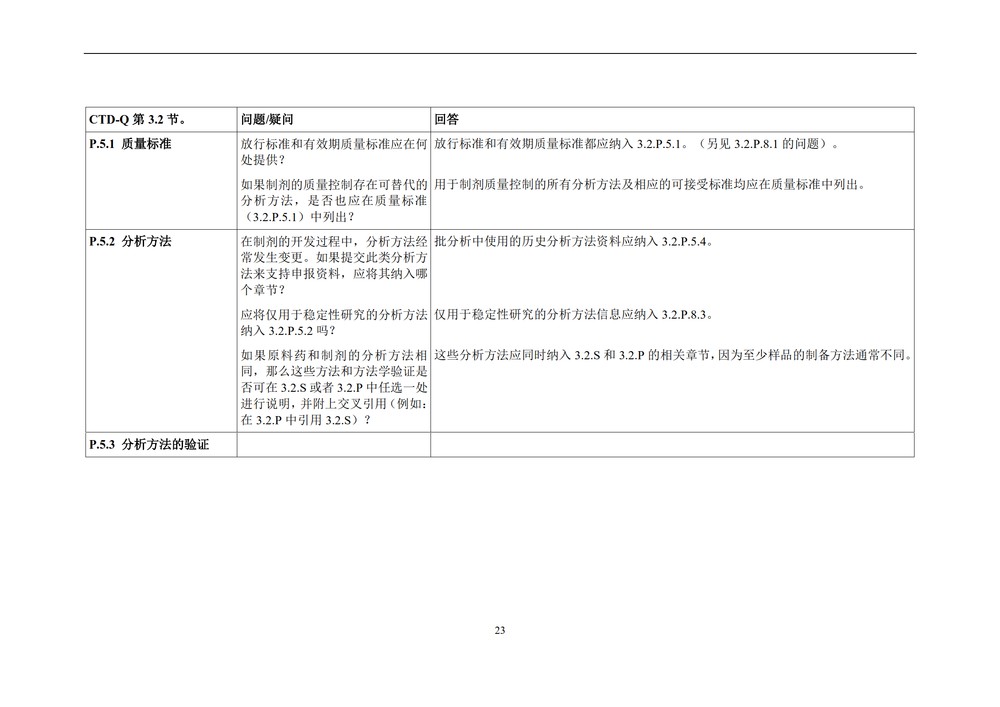Click the question starting '如果制剂的质量控制存在可替代的'

click(334, 201)
